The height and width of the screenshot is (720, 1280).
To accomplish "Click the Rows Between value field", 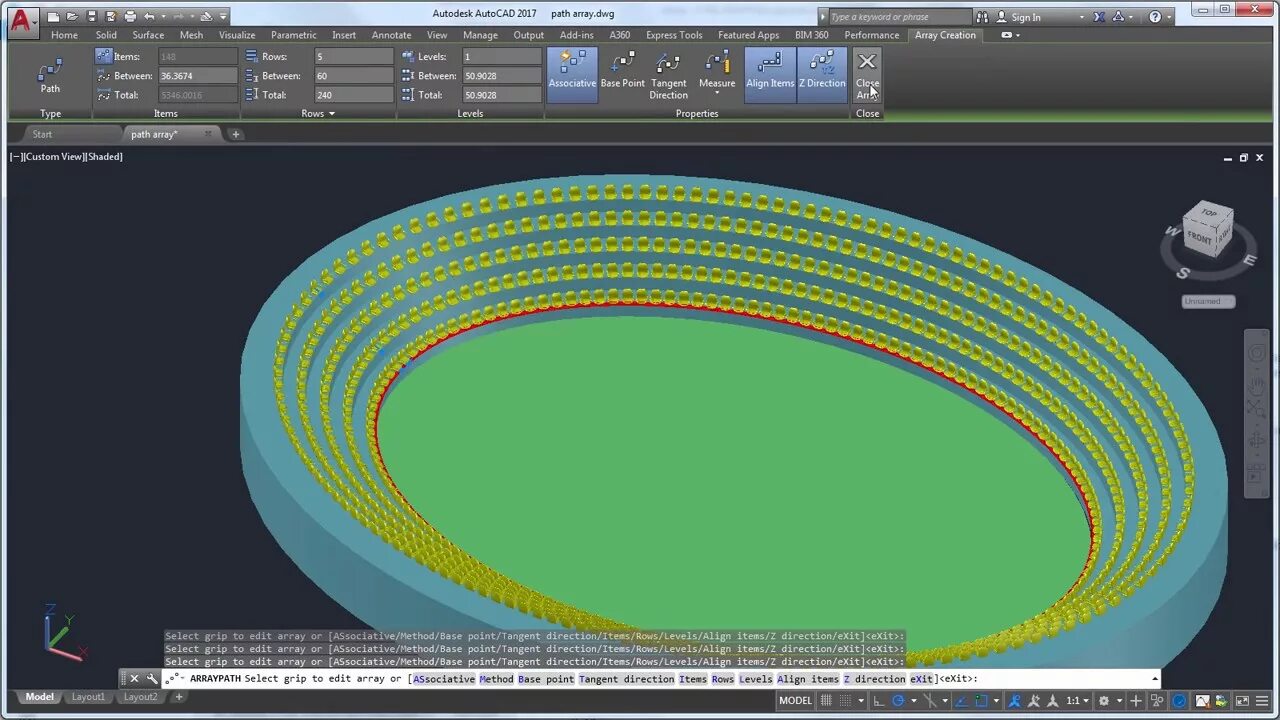I will tap(353, 76).
